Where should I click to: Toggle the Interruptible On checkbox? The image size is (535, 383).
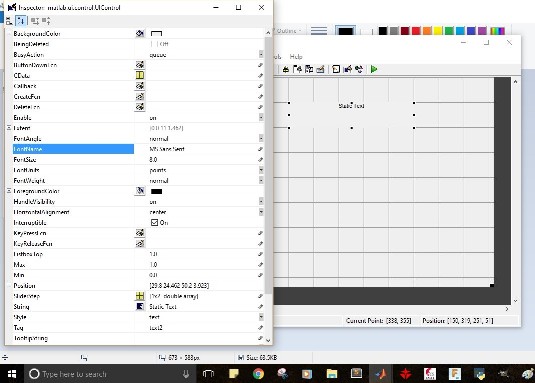click(154, 222)
